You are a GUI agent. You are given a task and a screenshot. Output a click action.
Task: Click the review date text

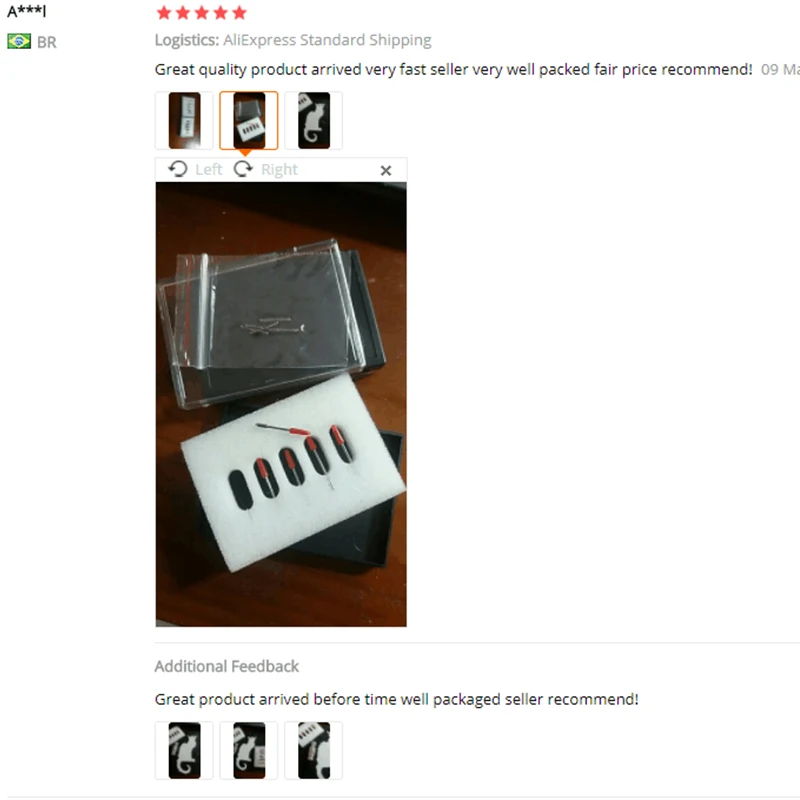click(780, 69)
